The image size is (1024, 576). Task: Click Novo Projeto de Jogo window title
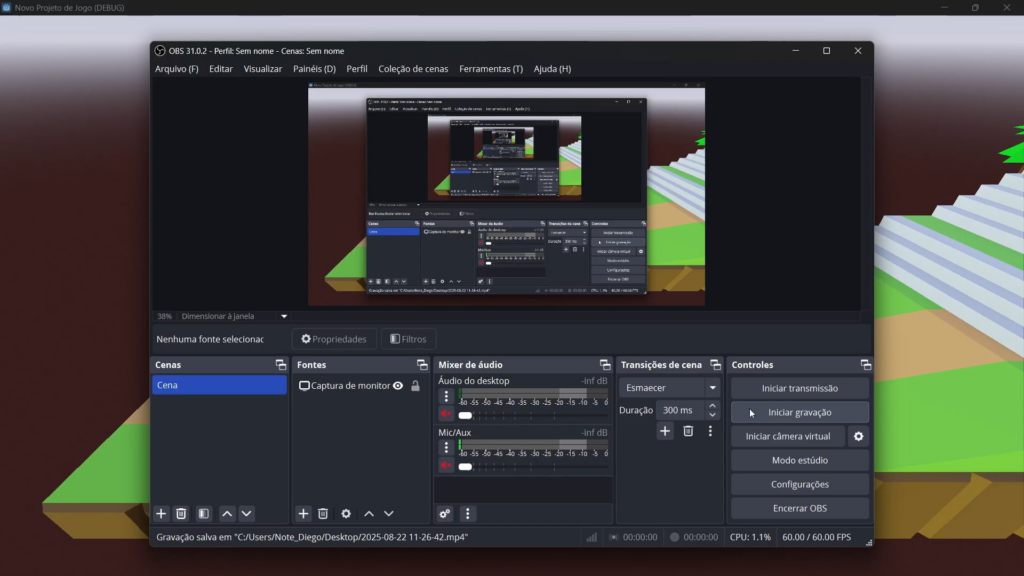coord(69,8)
